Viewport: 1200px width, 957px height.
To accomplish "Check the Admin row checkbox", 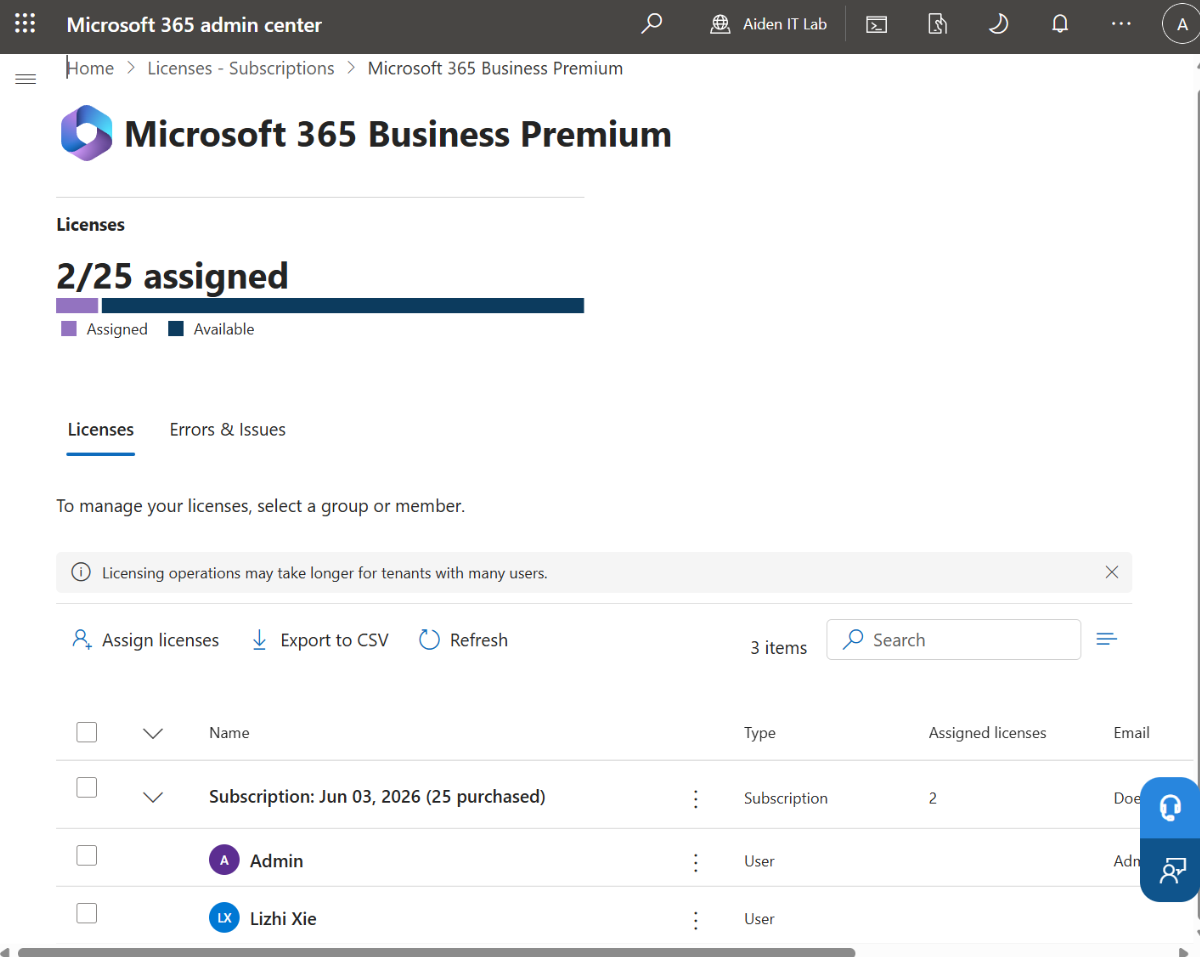I will point(87,855).
